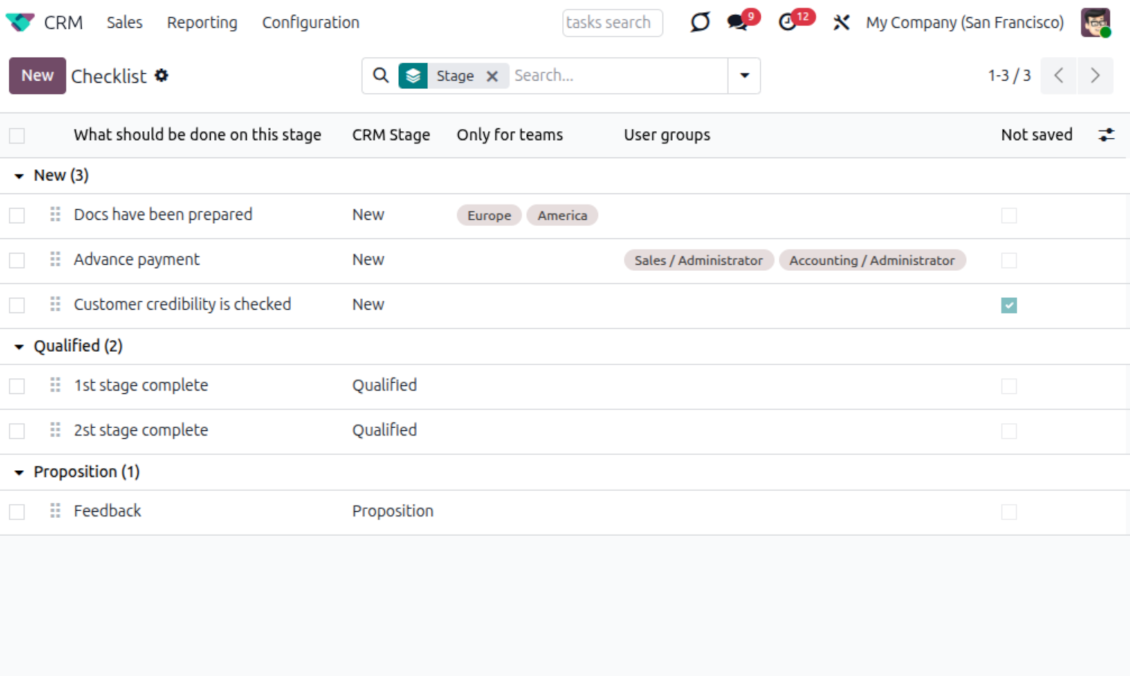Collapse the New (3) group
1130x676 pixels.
tap(19, 176)
